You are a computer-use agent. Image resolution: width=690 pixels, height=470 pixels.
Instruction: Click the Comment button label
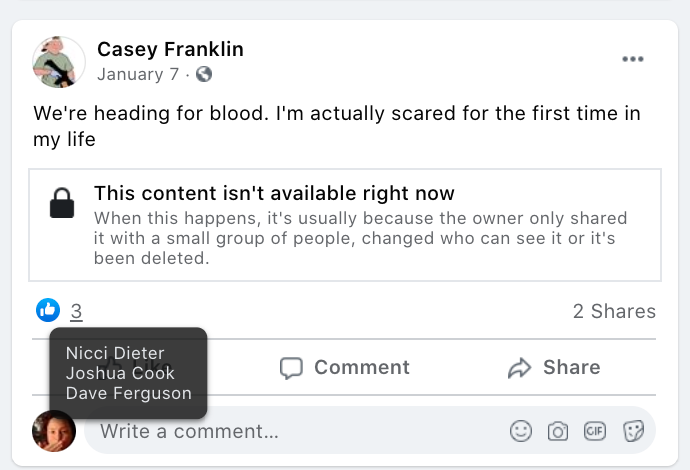361,367
